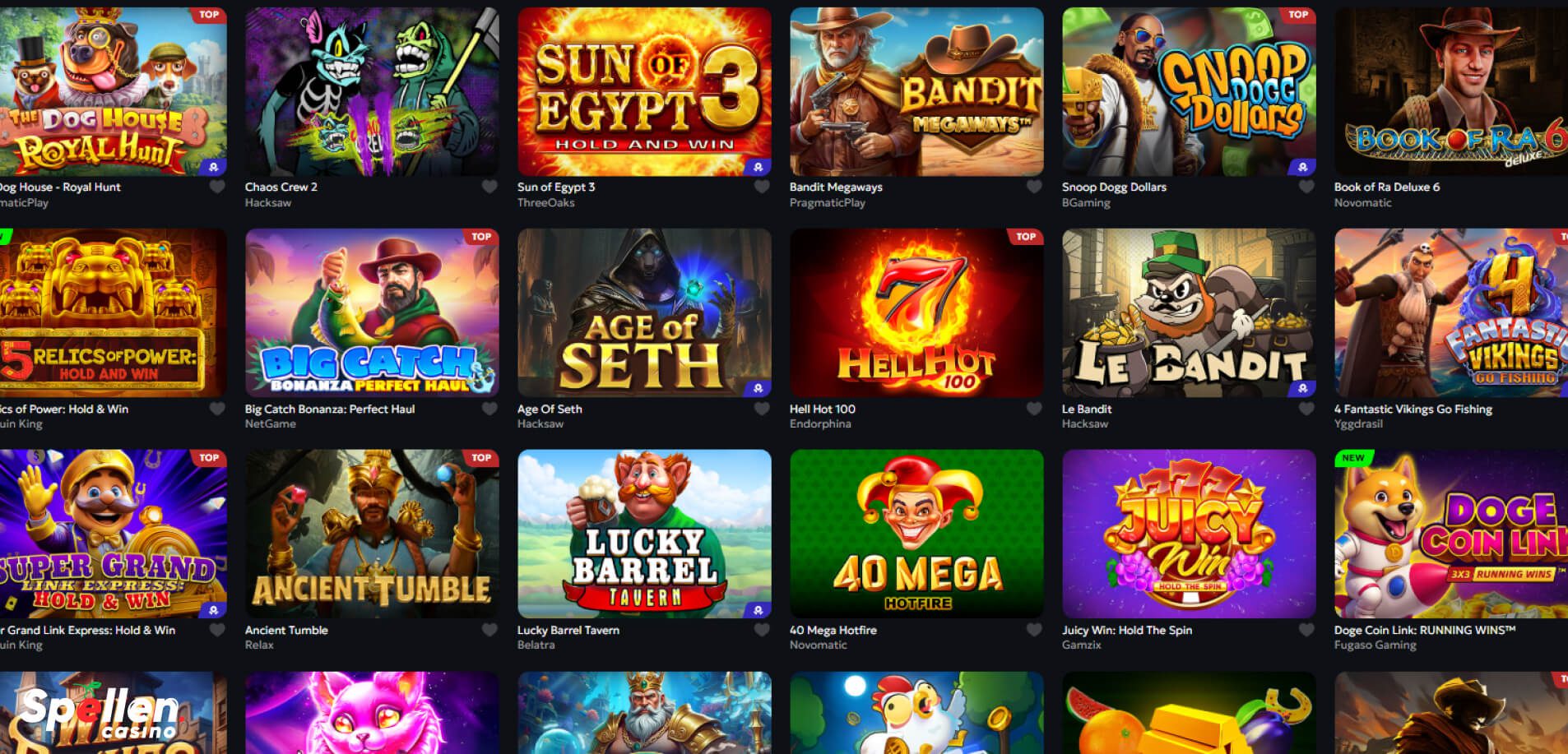This screenshot has width=1568, height=754.
Task: Open Sun of Egypt 3 game thumbnail
Action: (x=644, y=92)
